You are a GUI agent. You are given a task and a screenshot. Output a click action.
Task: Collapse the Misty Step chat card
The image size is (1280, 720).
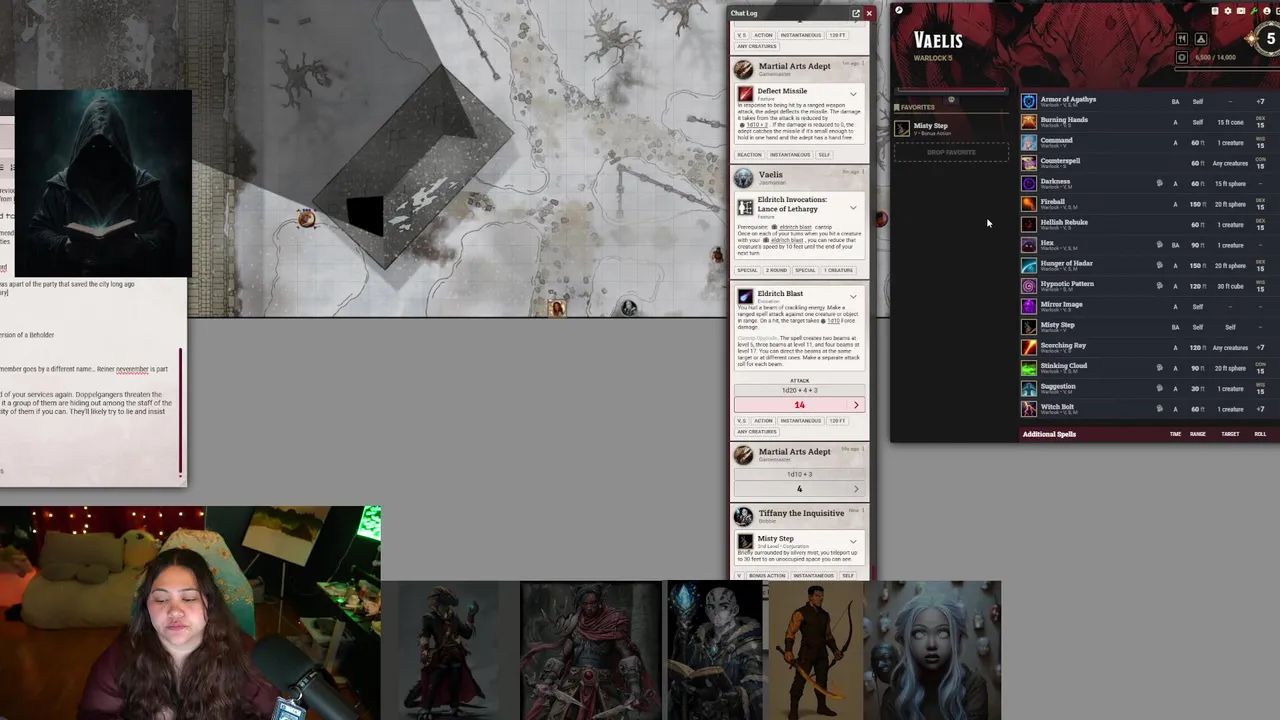click(x=853, y=541)
